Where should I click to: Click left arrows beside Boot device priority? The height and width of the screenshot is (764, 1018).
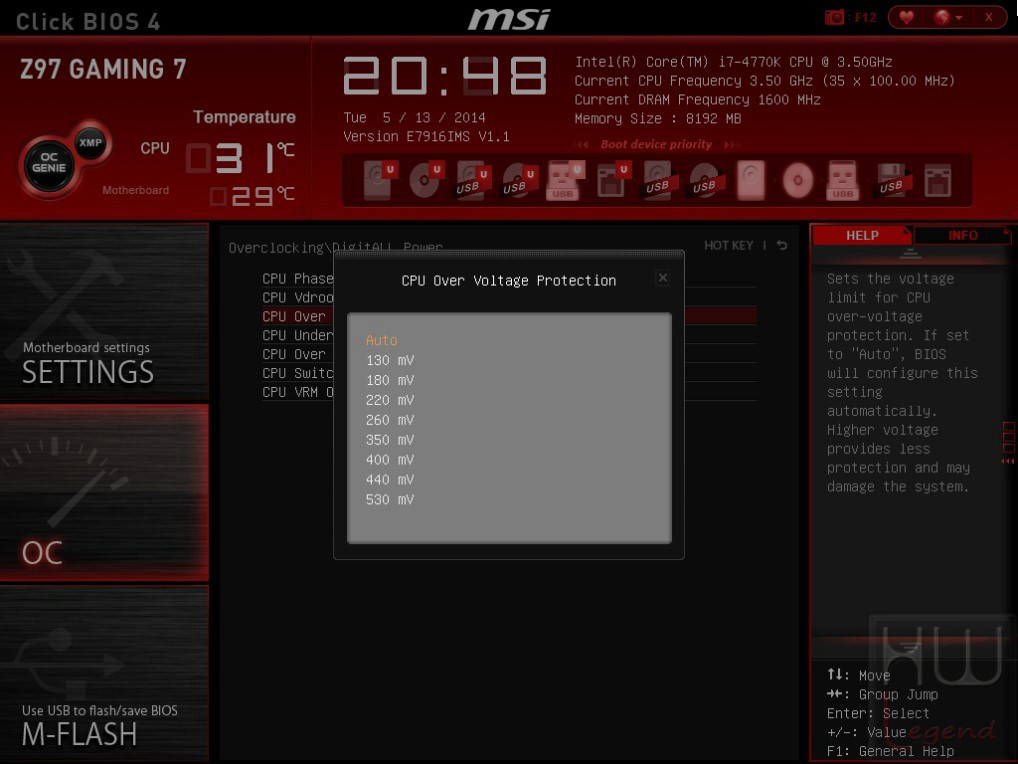582,145
